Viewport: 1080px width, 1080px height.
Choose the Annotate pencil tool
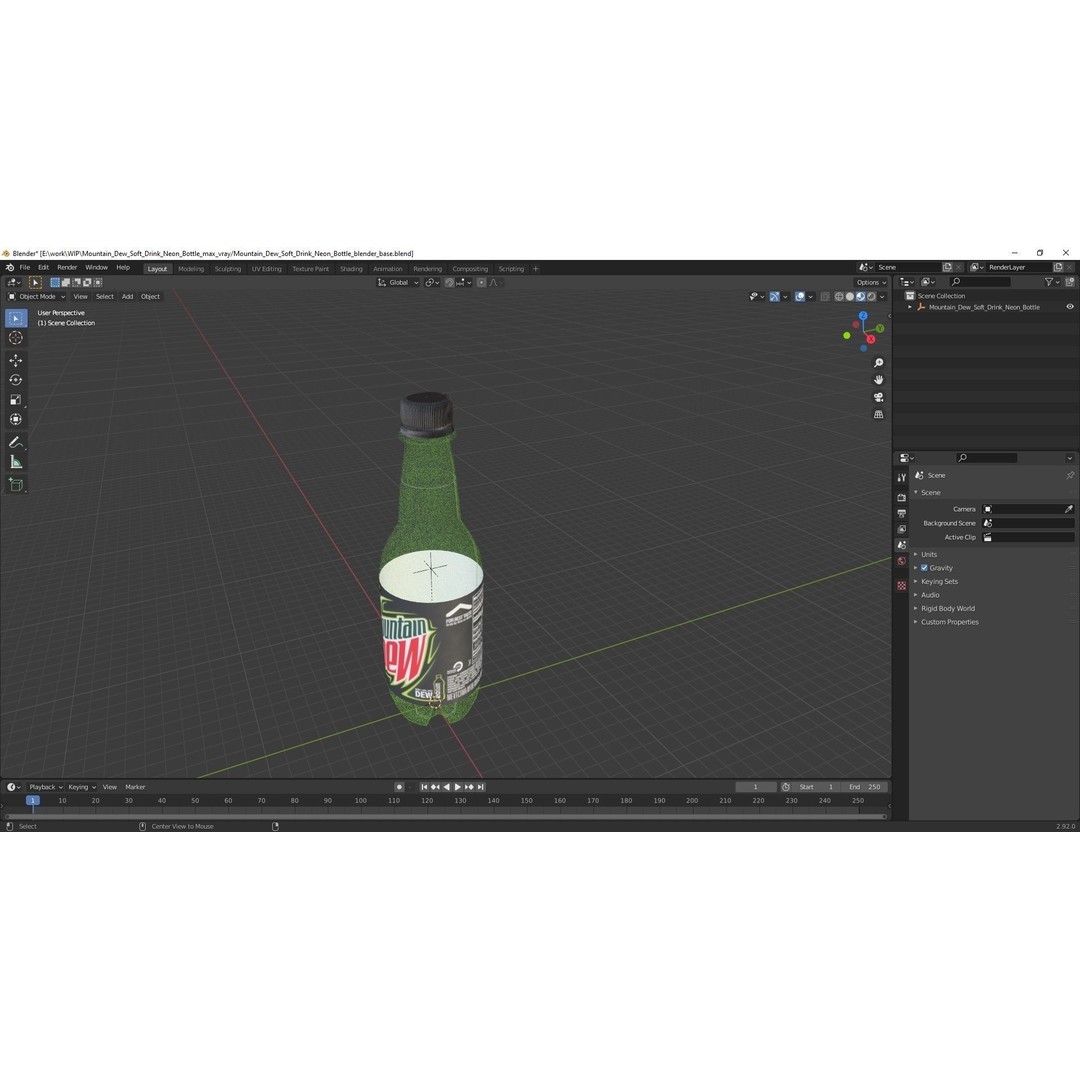pyautogui.click(x=16, y=442)
